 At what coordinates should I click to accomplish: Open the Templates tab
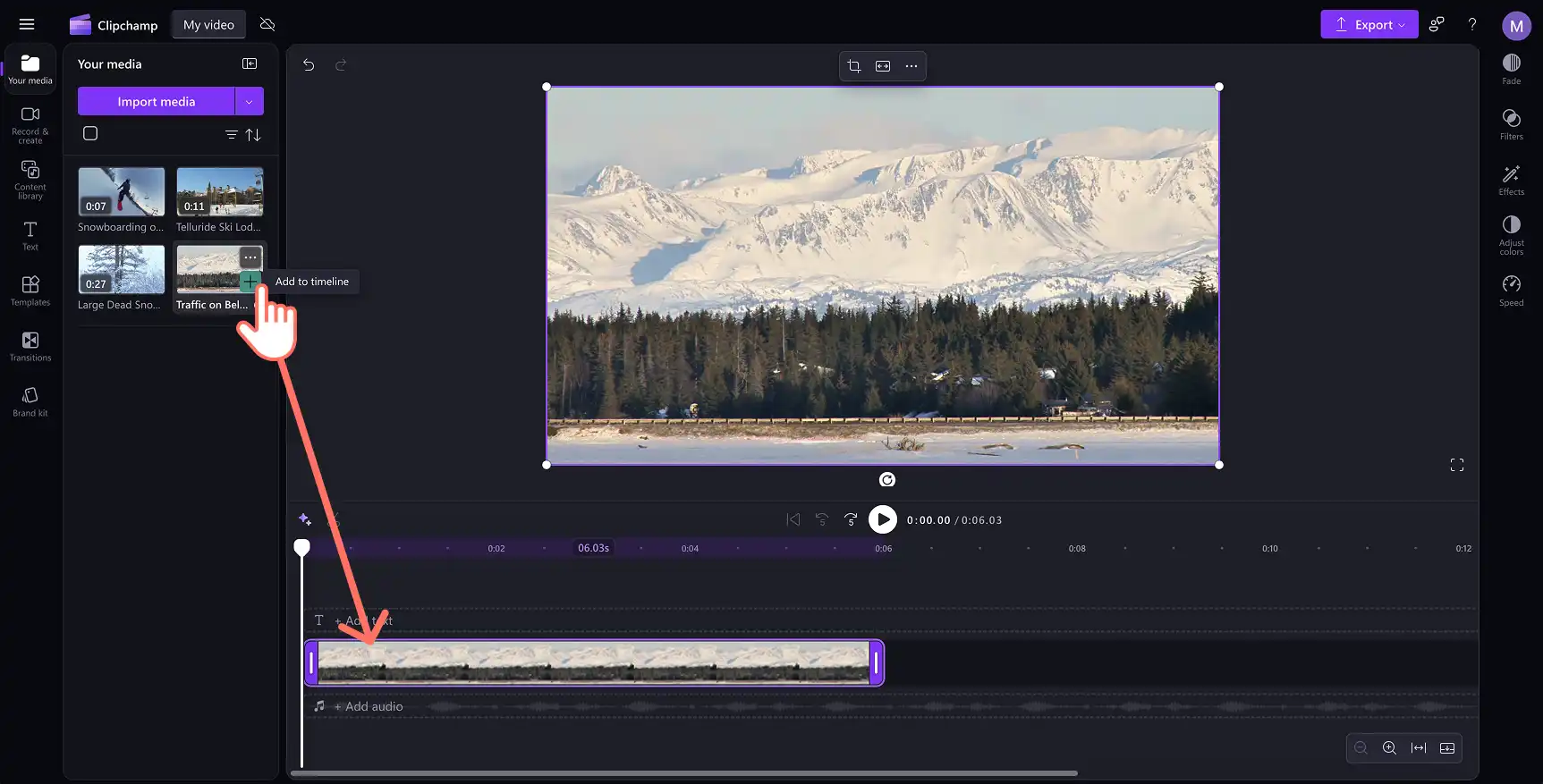click(30, 291)
